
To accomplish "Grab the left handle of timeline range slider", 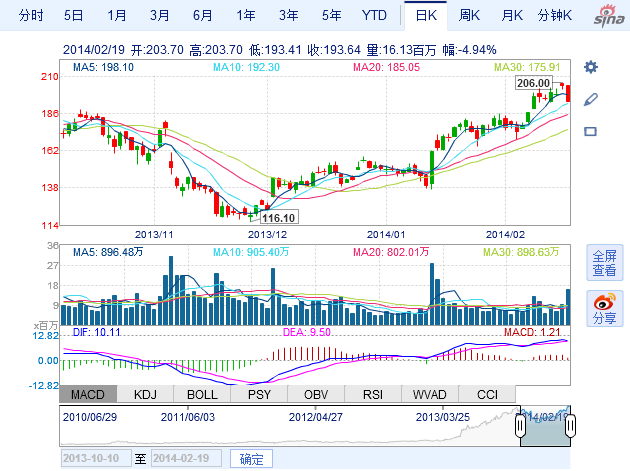I will [x=520, y=426].
